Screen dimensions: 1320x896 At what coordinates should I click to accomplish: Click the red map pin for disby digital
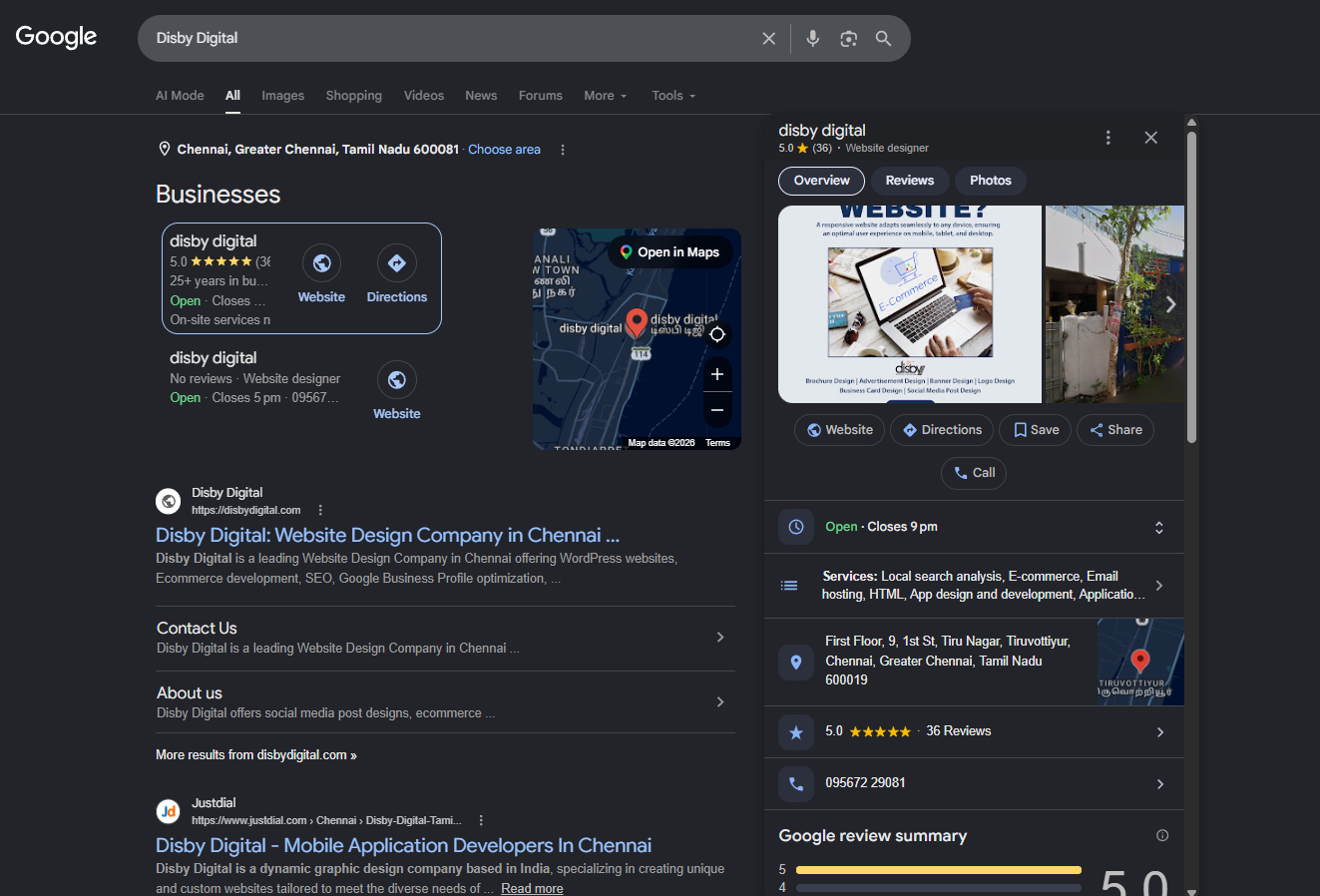click(x=637, y=323)
